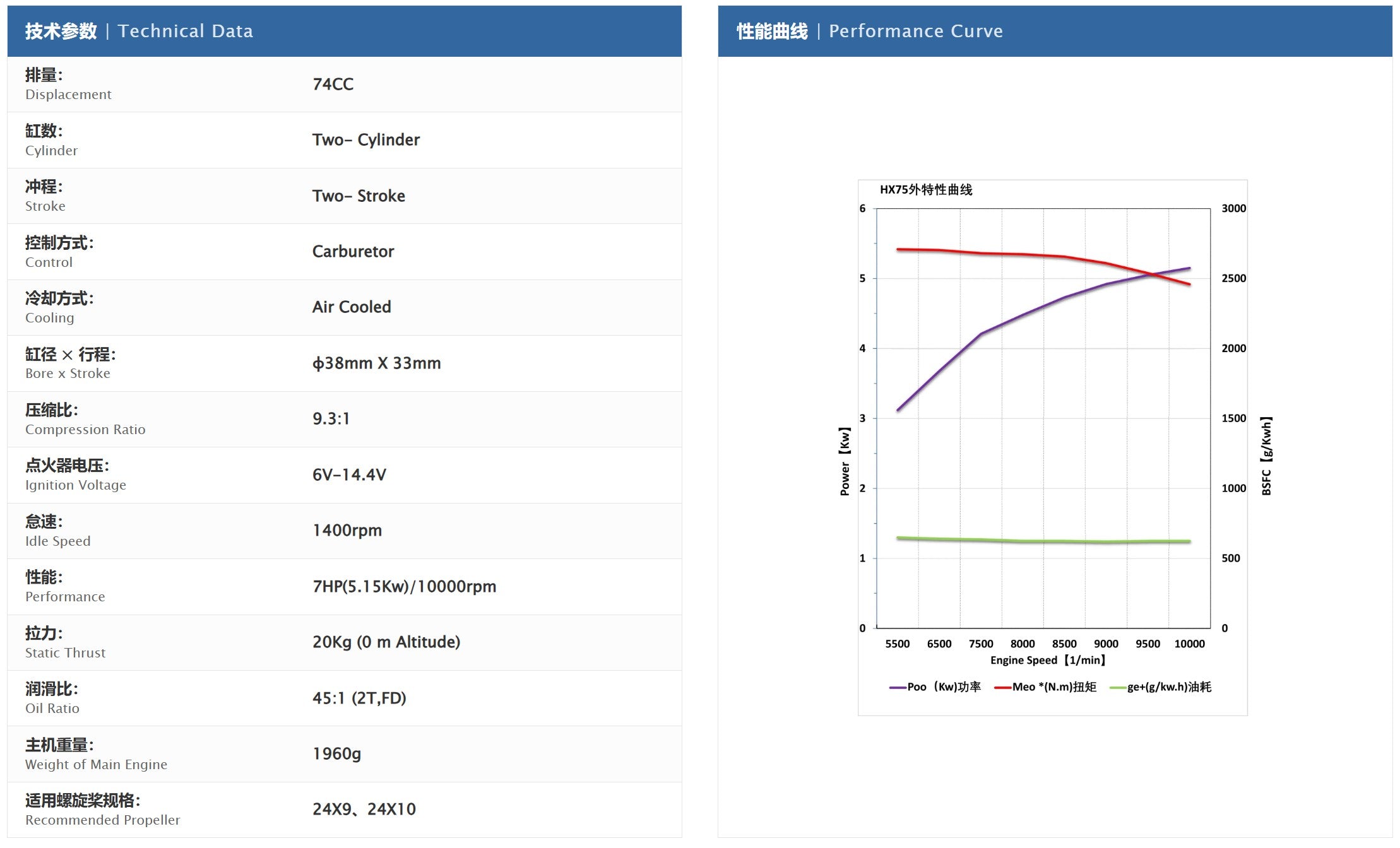Select the Air Cooled value
This screenshot has width=1400, height=848.
click(x=352, y=307)
